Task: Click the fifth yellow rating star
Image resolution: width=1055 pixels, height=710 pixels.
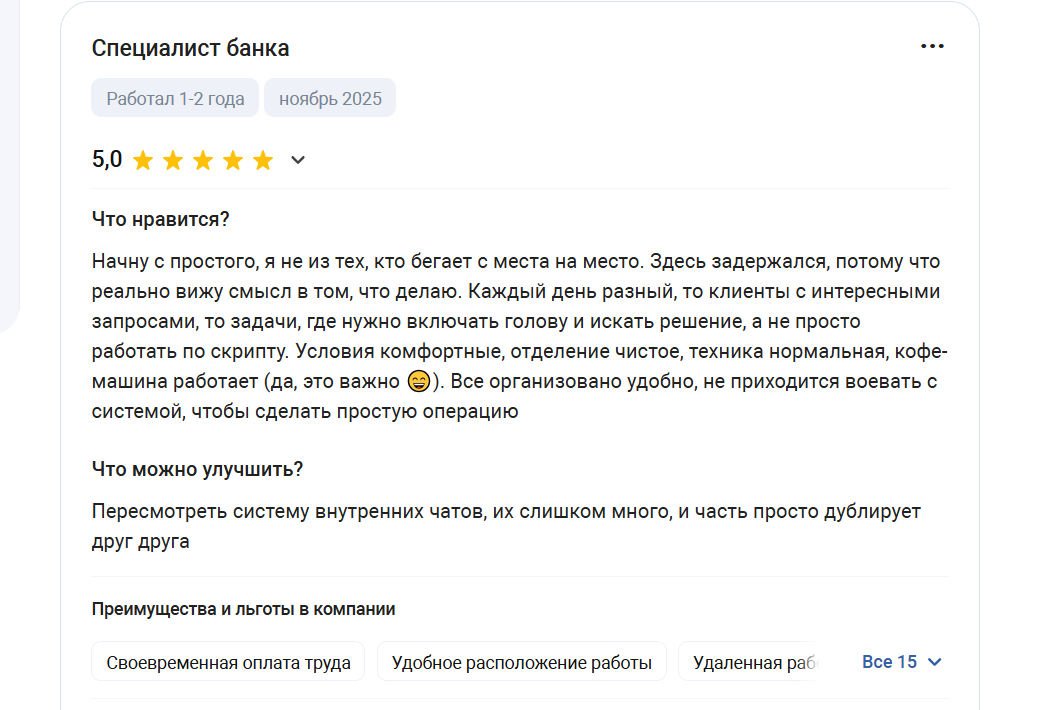Action: [263, 161]
